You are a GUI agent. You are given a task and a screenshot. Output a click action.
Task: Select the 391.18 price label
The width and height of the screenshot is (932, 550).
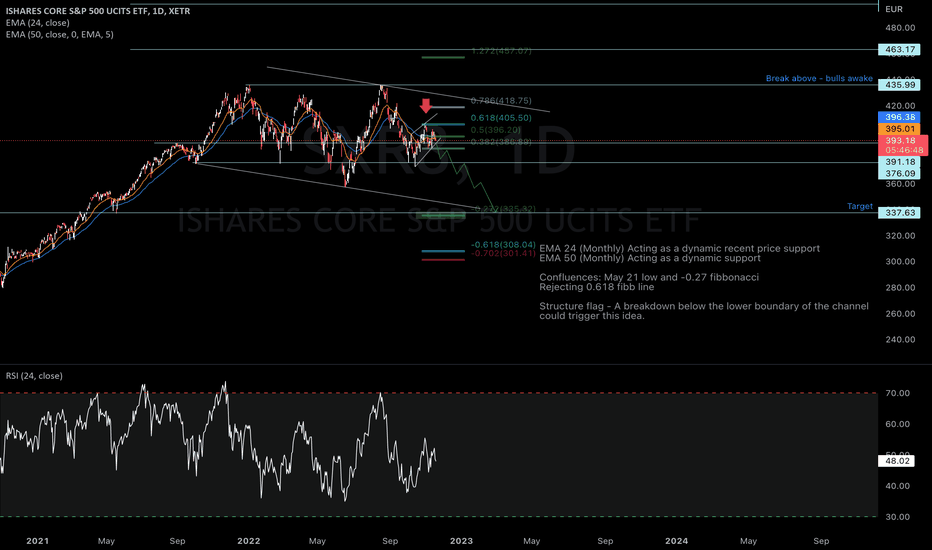pyautogui.click(x=899, y=162)
